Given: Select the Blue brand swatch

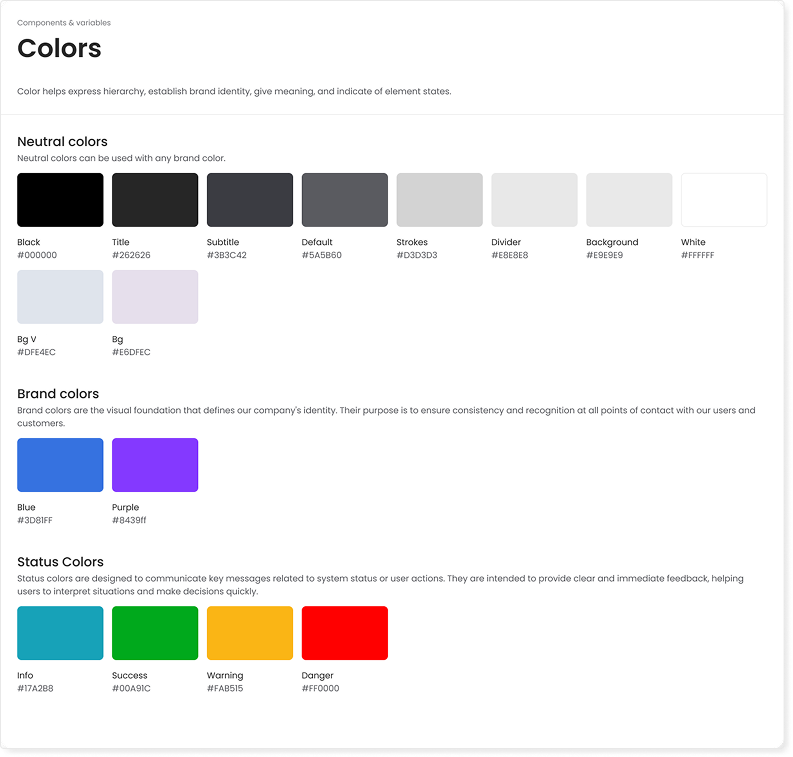Looking at the screenshot, I should 60,465.
